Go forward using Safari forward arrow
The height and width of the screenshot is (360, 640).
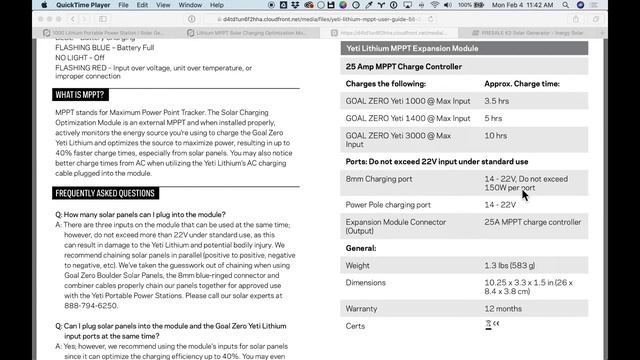[84, 19]
